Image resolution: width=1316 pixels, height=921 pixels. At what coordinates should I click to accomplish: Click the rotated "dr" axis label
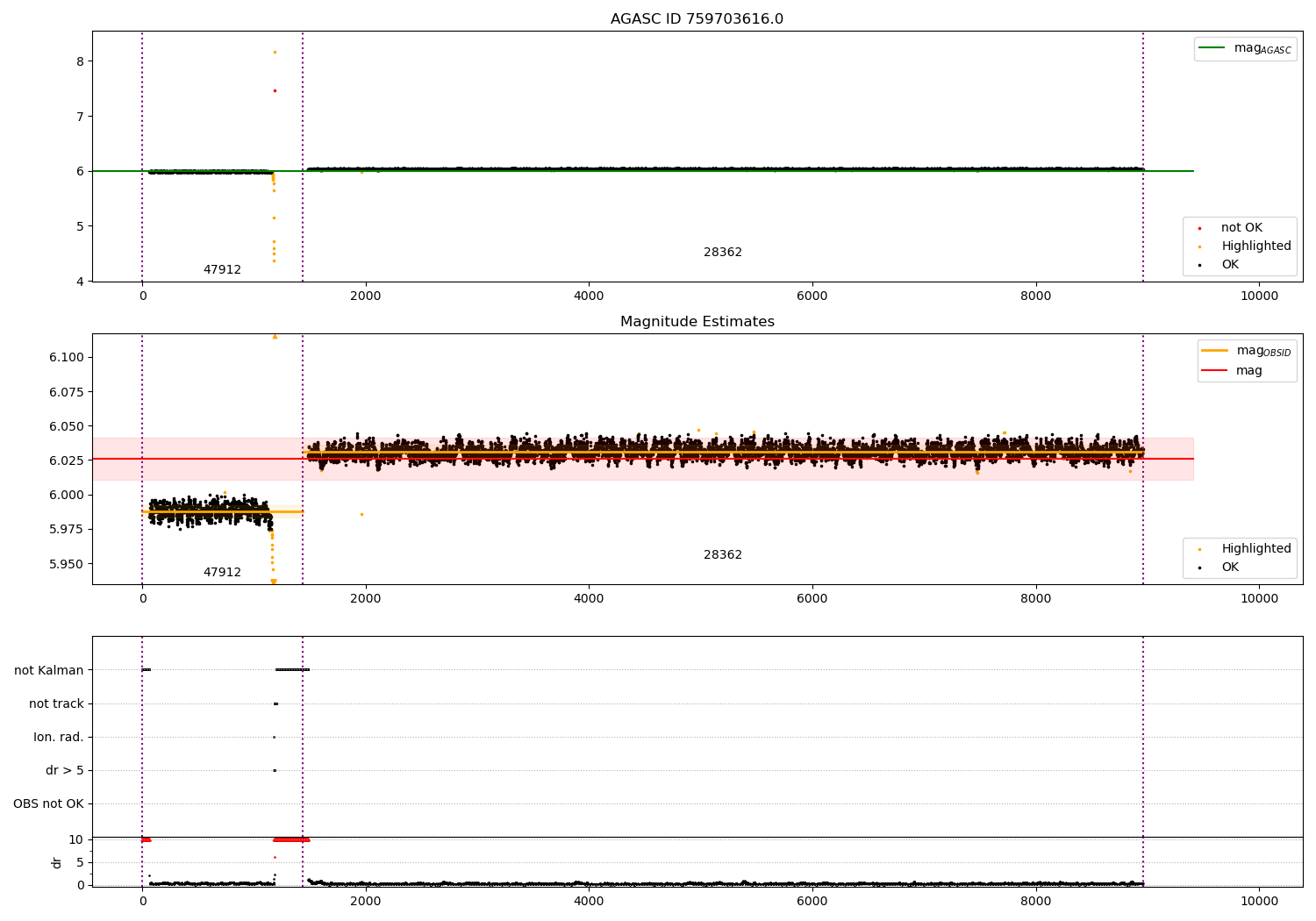pos(57,862)
